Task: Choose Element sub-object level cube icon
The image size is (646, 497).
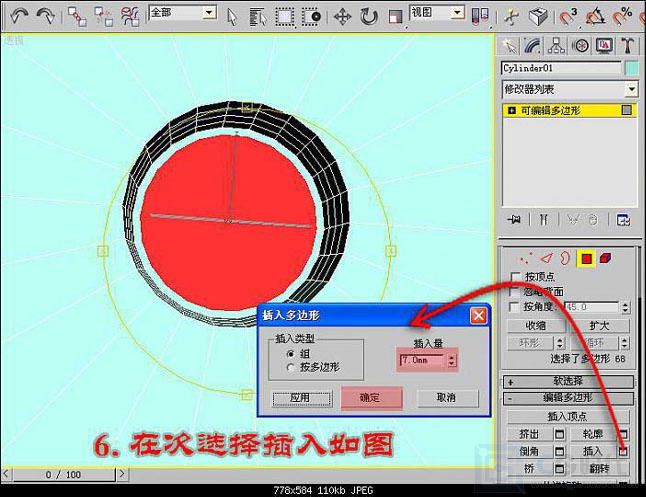Action: (x=605, y=258)
